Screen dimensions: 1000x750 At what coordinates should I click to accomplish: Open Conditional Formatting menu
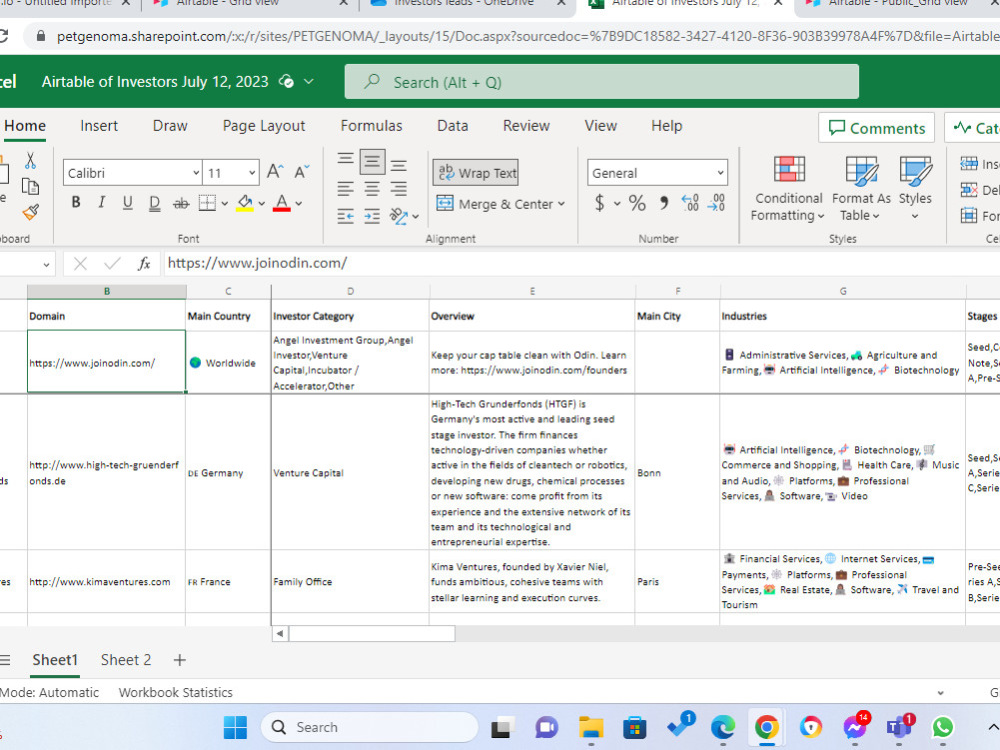pos(788,189)
